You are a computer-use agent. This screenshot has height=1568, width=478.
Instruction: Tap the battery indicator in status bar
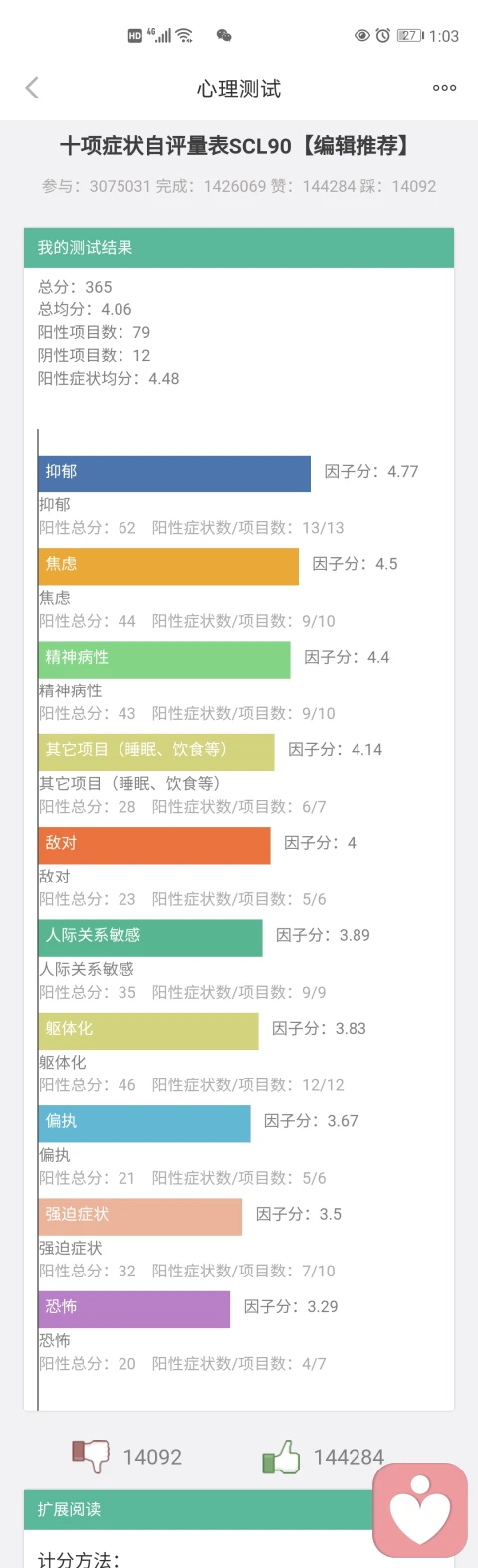(x=410, y=35)
